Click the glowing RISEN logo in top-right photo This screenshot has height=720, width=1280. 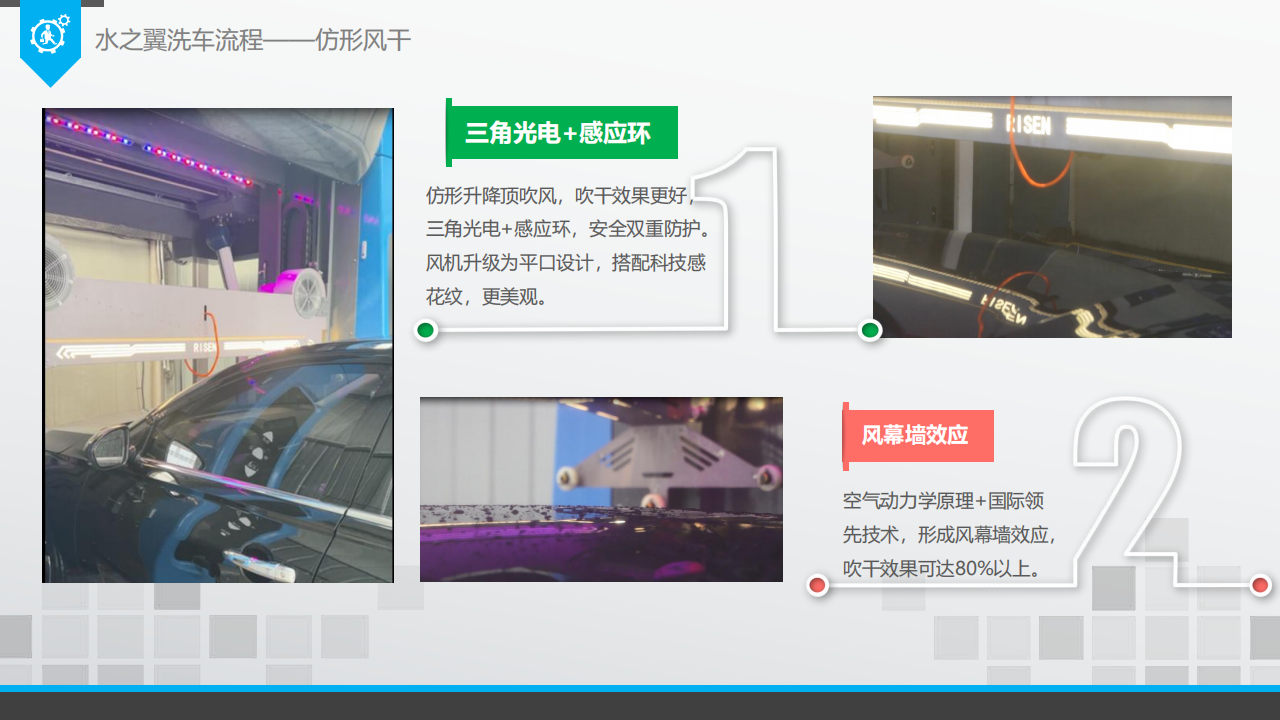point(1028,125)
